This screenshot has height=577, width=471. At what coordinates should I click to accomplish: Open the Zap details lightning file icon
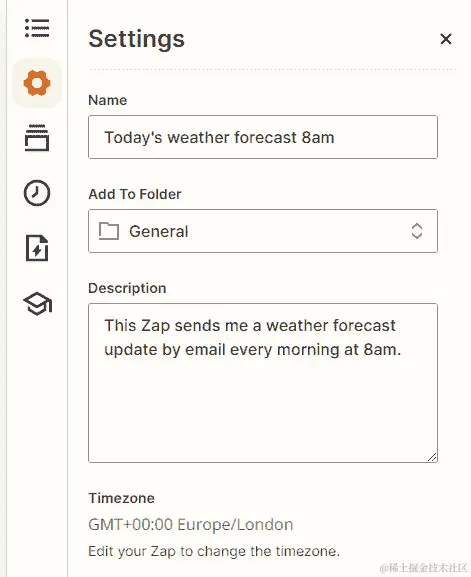pyautogui.click(x=37, y=248)
